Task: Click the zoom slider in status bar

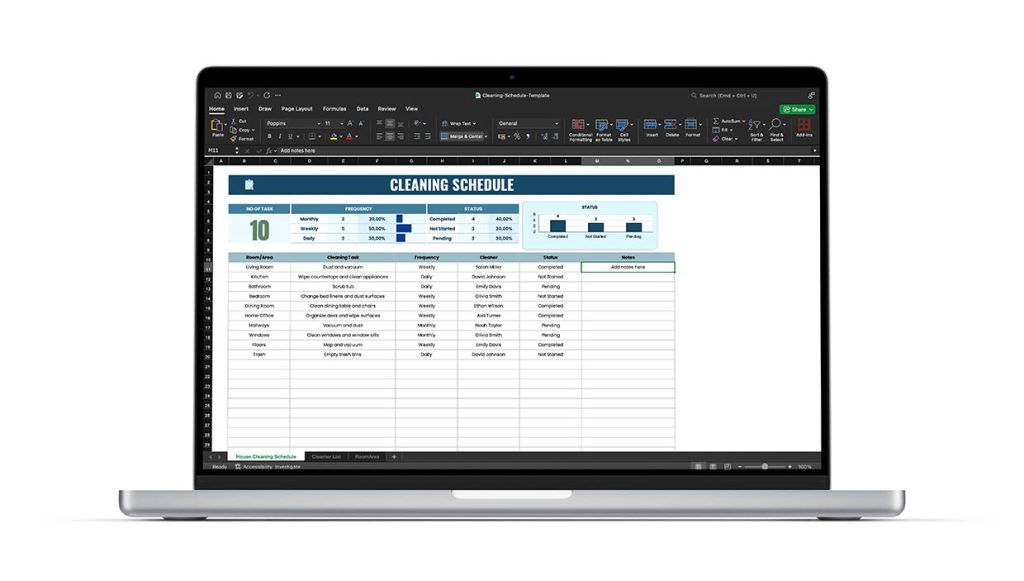Action: [x=765, y=466]
